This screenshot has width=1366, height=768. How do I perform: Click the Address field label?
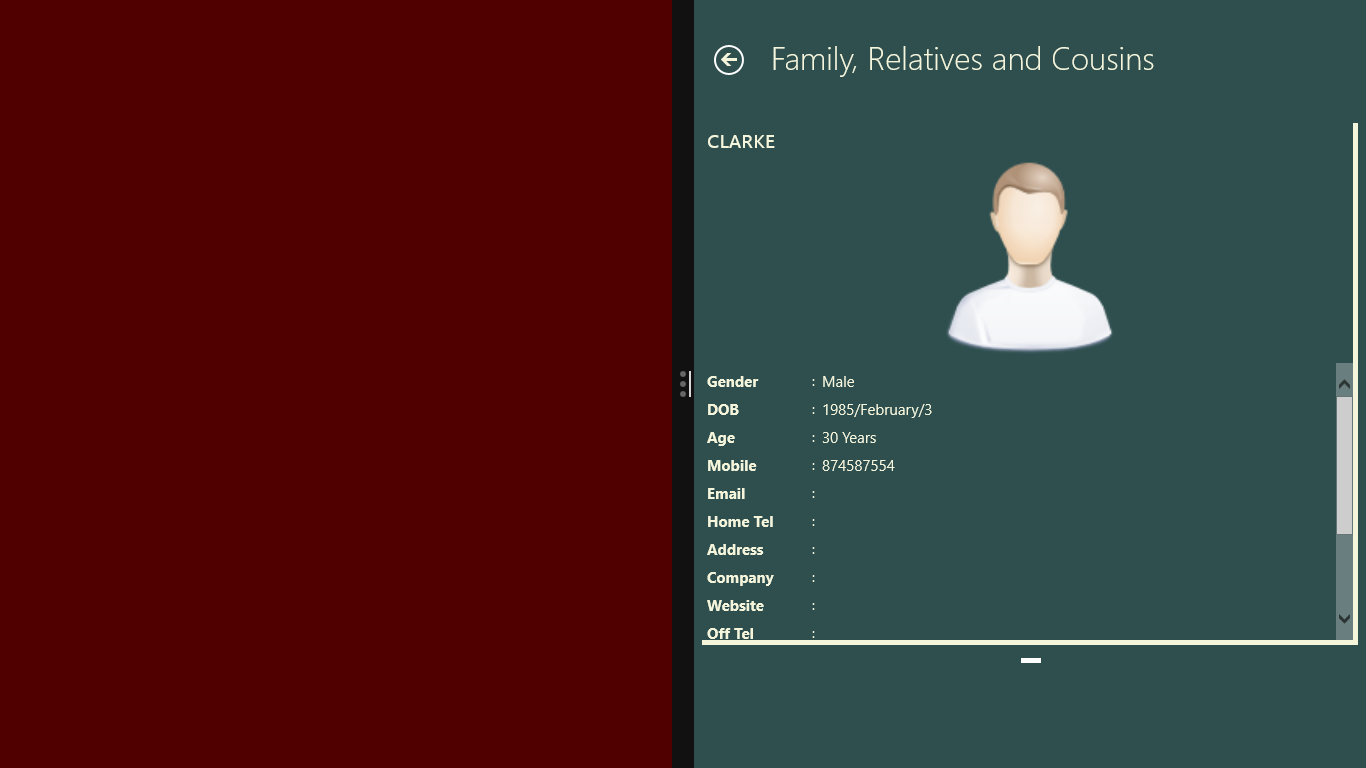coord(735,550)
